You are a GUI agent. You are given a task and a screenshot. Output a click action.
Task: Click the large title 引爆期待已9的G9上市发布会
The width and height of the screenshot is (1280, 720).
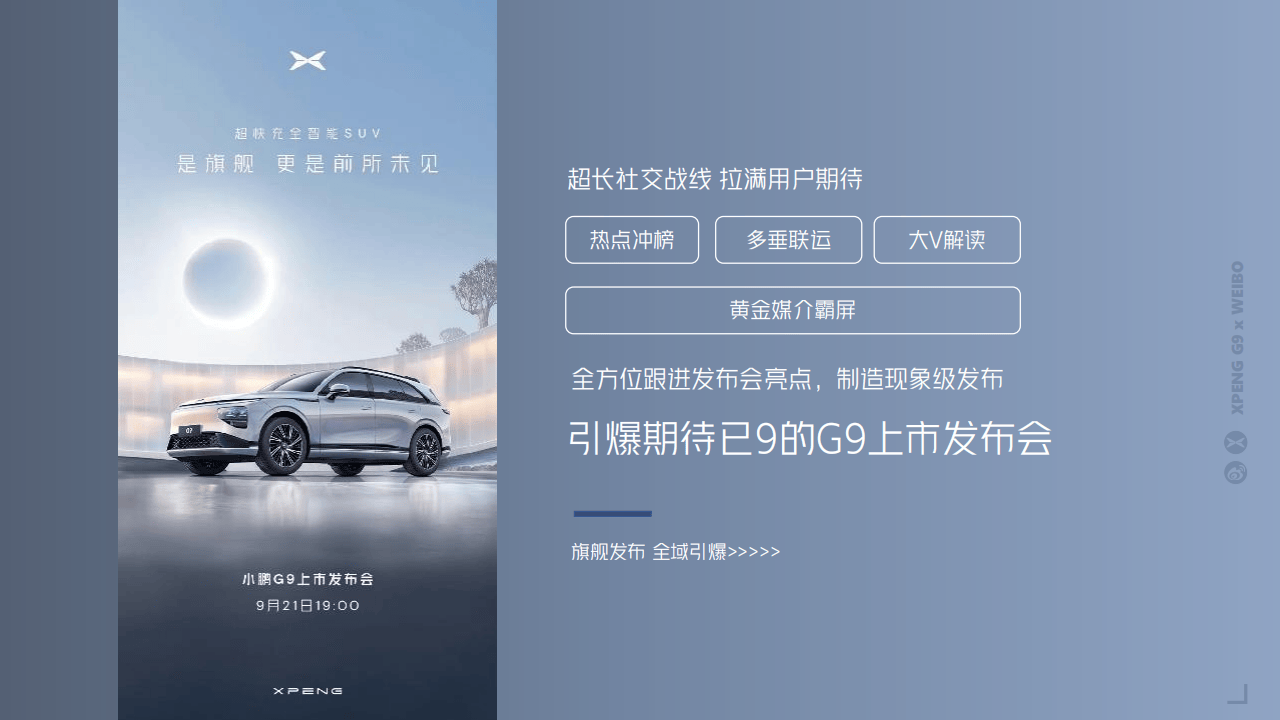point(810,439)
